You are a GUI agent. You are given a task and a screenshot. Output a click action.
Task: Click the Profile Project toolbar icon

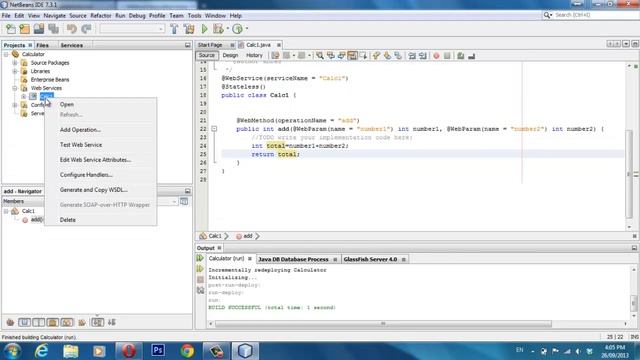coord(237,29)
